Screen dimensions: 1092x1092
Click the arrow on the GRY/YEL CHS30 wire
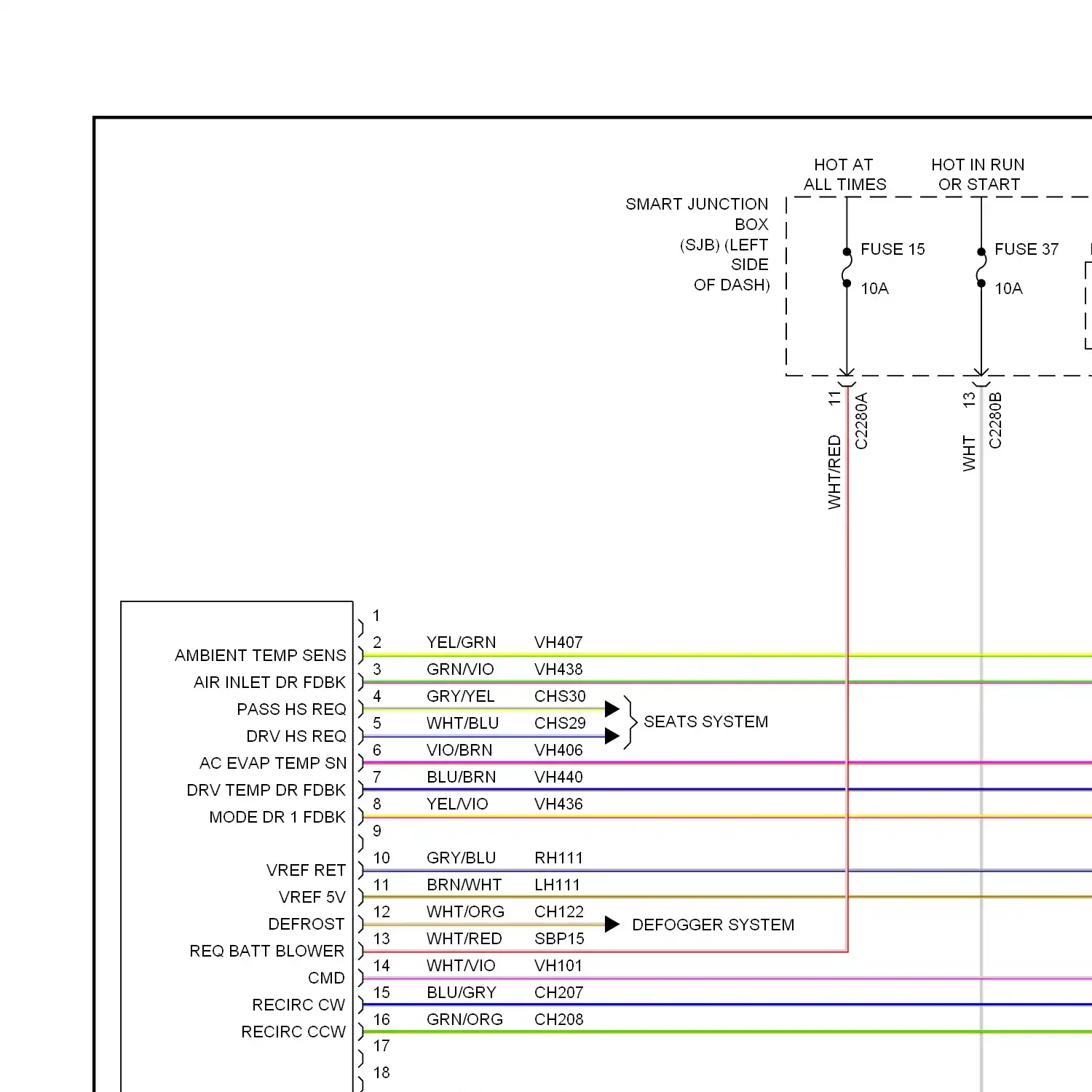[612, 709]
